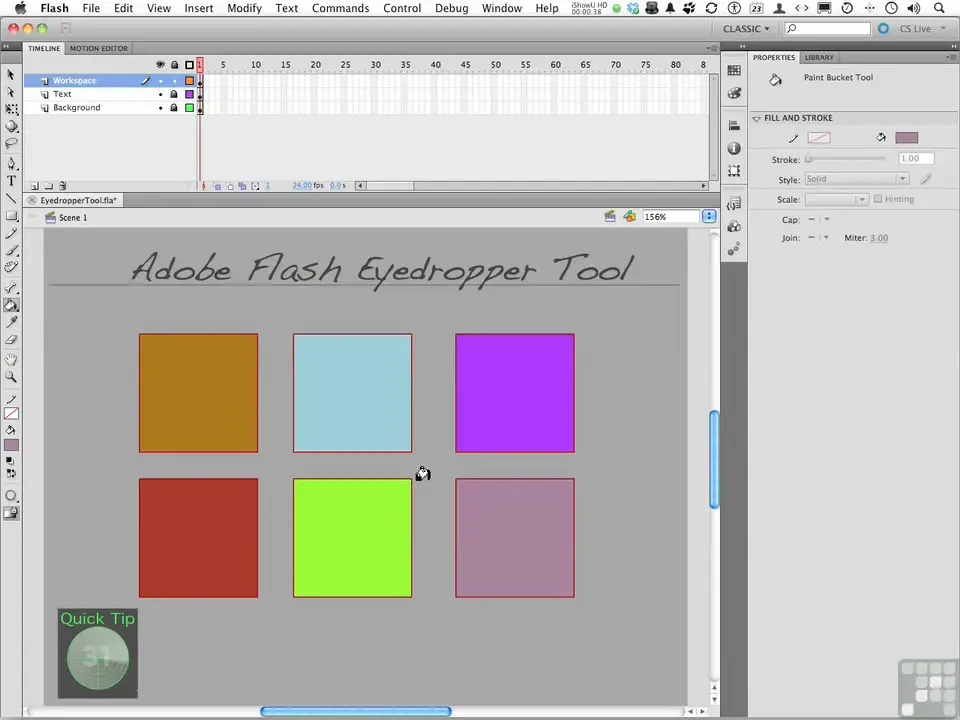Select the Eraser tool

11,340
